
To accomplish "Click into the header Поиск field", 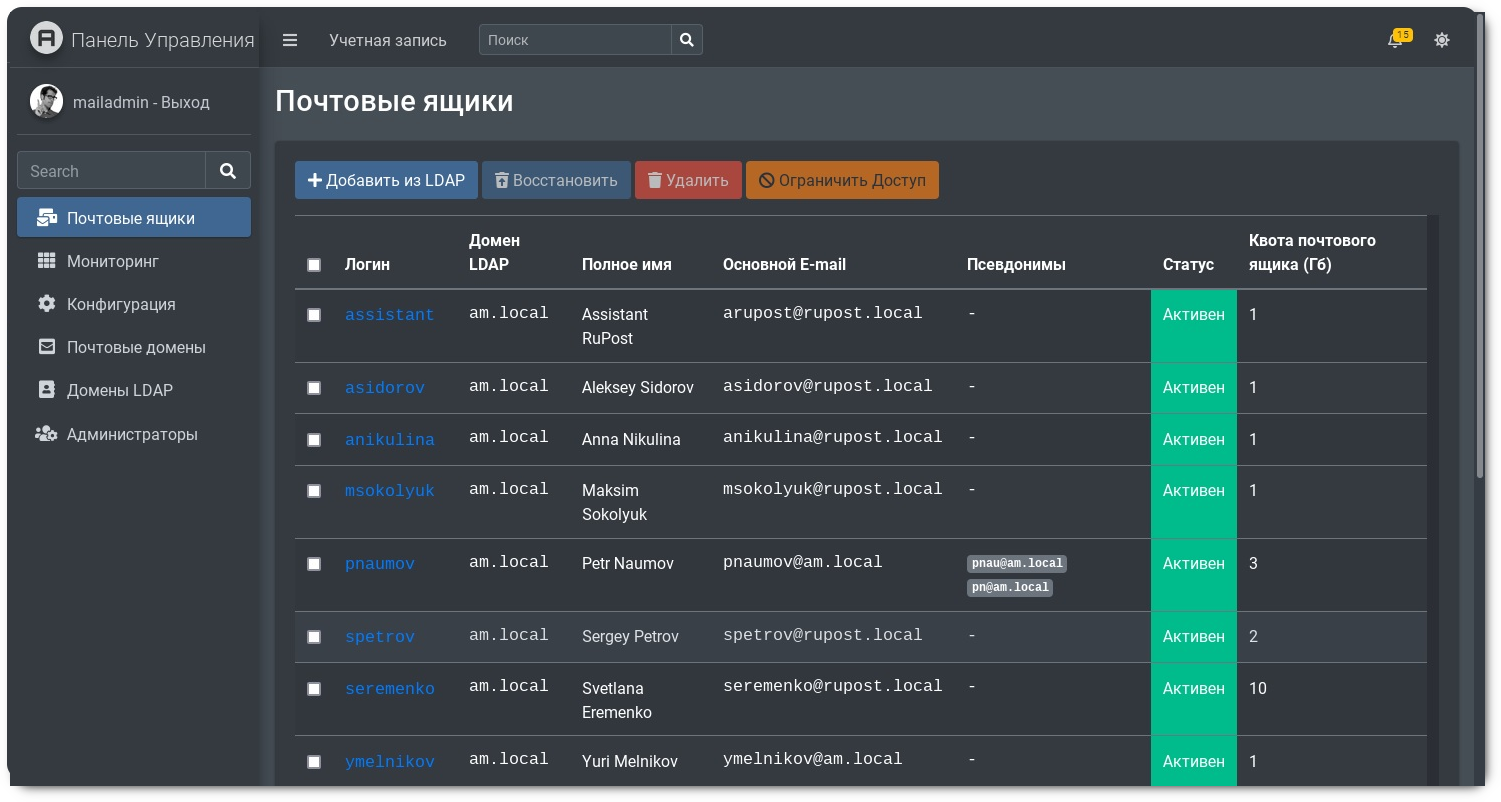I will point(575,40).
